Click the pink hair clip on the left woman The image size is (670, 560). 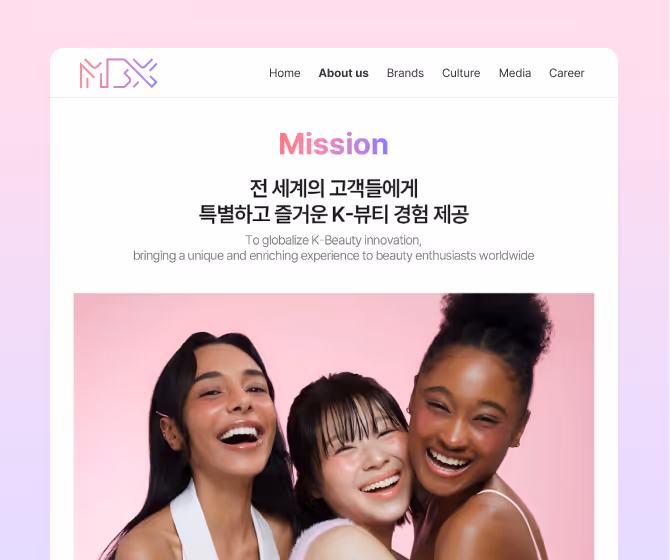pyautogui.click(x=163, y=414)
